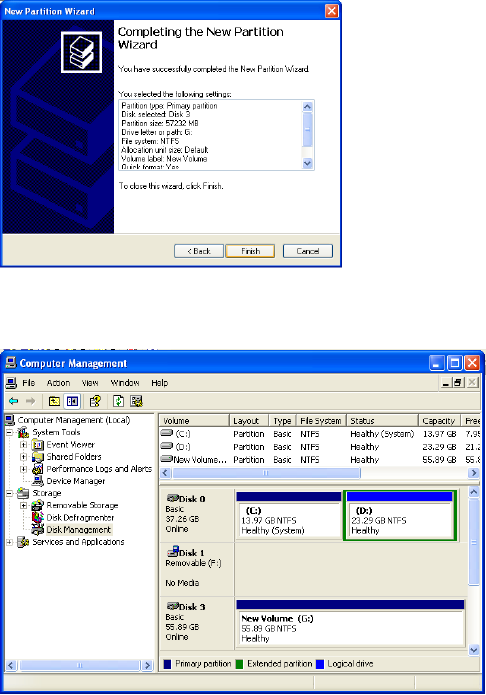Image resolution: width=486 pixels, height=695 pixels.
Task: Sort by the Capacity column header
Action: [439, 421]
